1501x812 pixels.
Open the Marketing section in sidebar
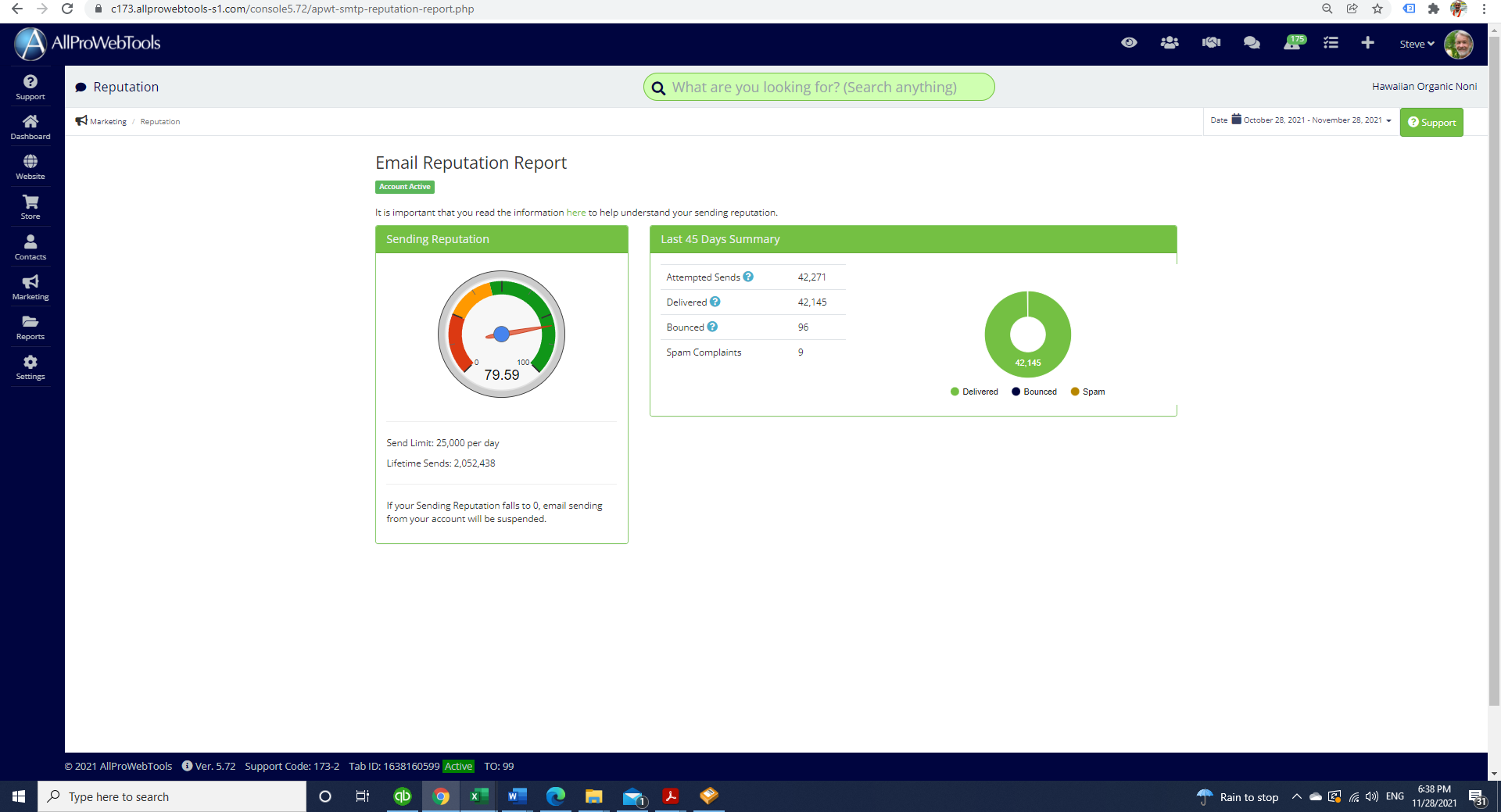click(x=30, y=287)
